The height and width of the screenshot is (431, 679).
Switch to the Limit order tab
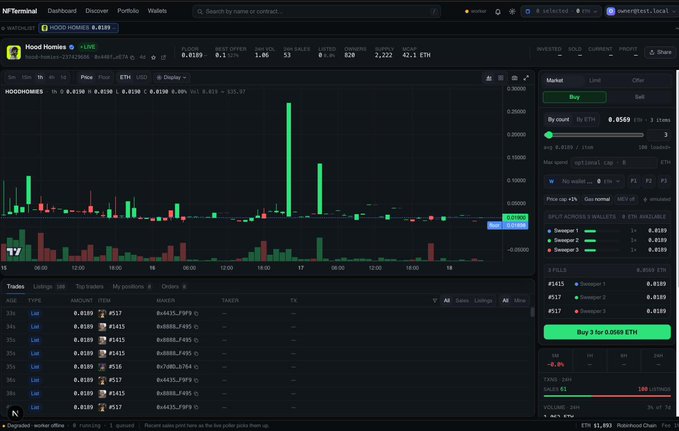point(595,81)
